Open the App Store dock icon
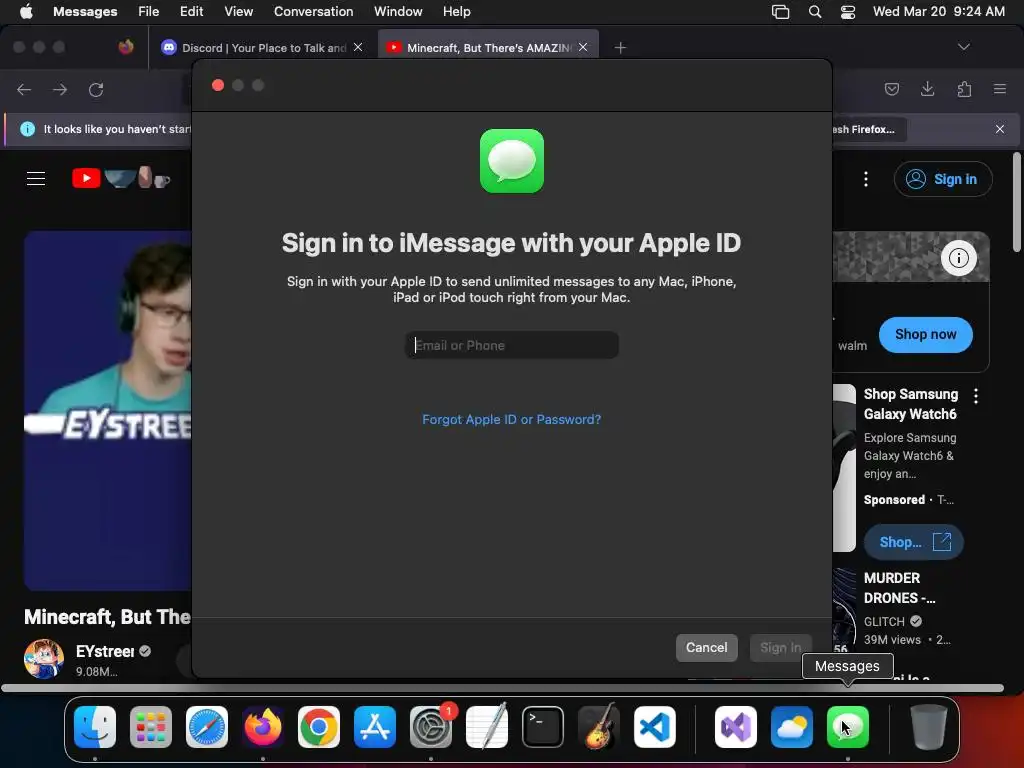 point(375,727)
